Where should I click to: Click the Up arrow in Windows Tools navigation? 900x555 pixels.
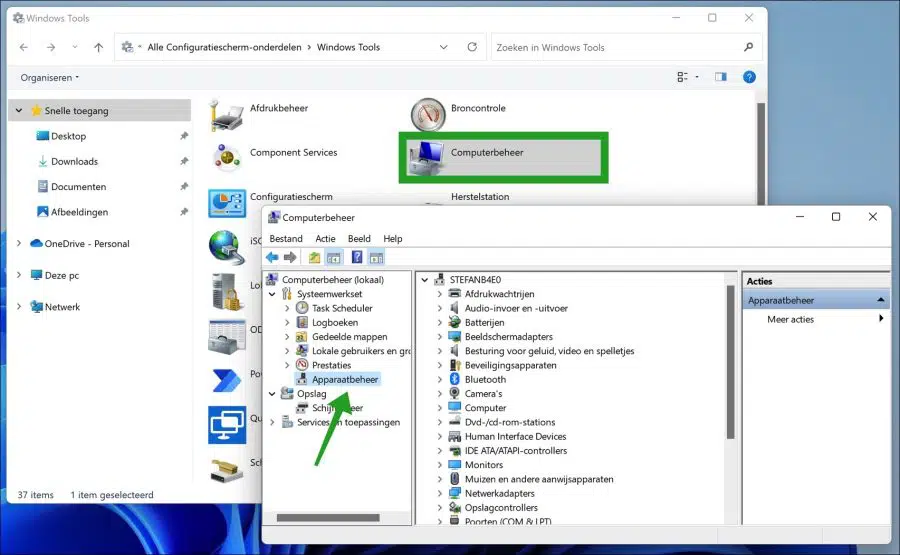point(99,48)
